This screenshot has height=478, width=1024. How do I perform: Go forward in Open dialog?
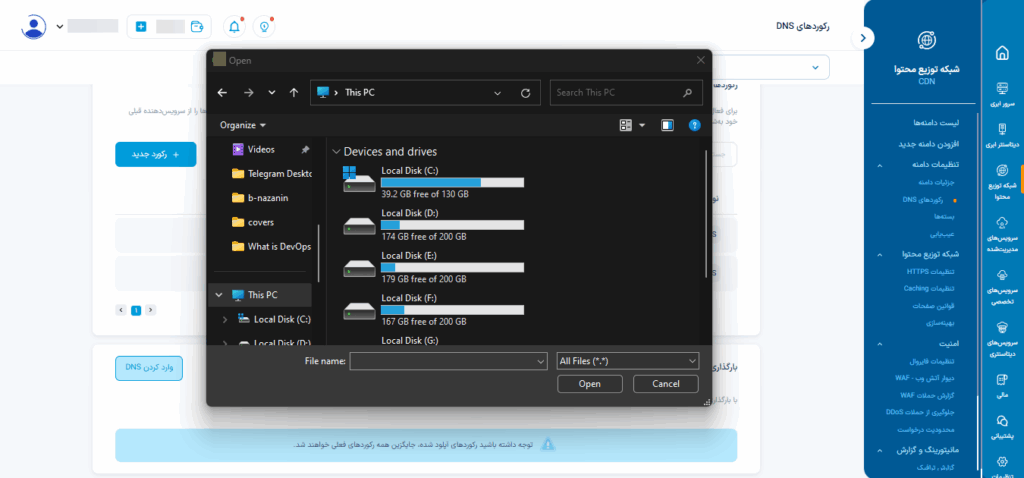click(248, 93)
